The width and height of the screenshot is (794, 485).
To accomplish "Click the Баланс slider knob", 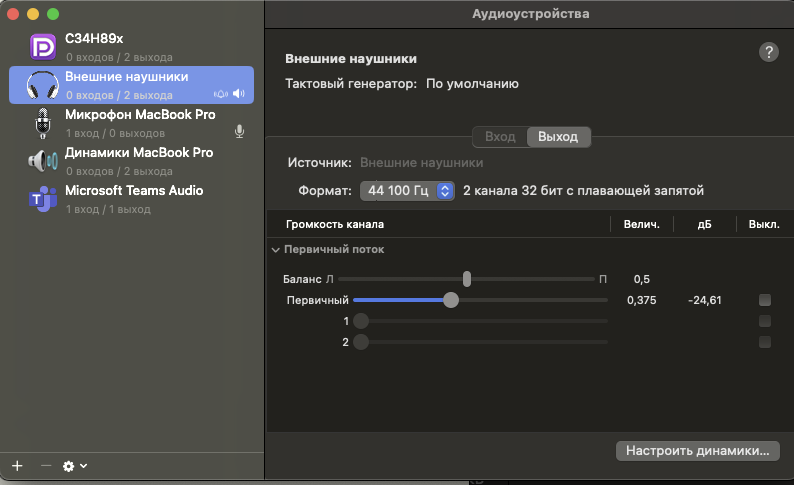I will (467, 279).
